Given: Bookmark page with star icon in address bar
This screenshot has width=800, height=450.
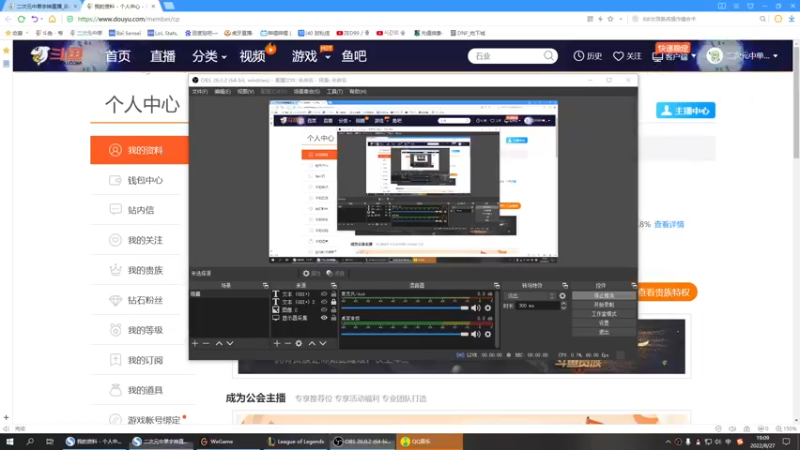Looking at the screenshot, I should [610, 19].
